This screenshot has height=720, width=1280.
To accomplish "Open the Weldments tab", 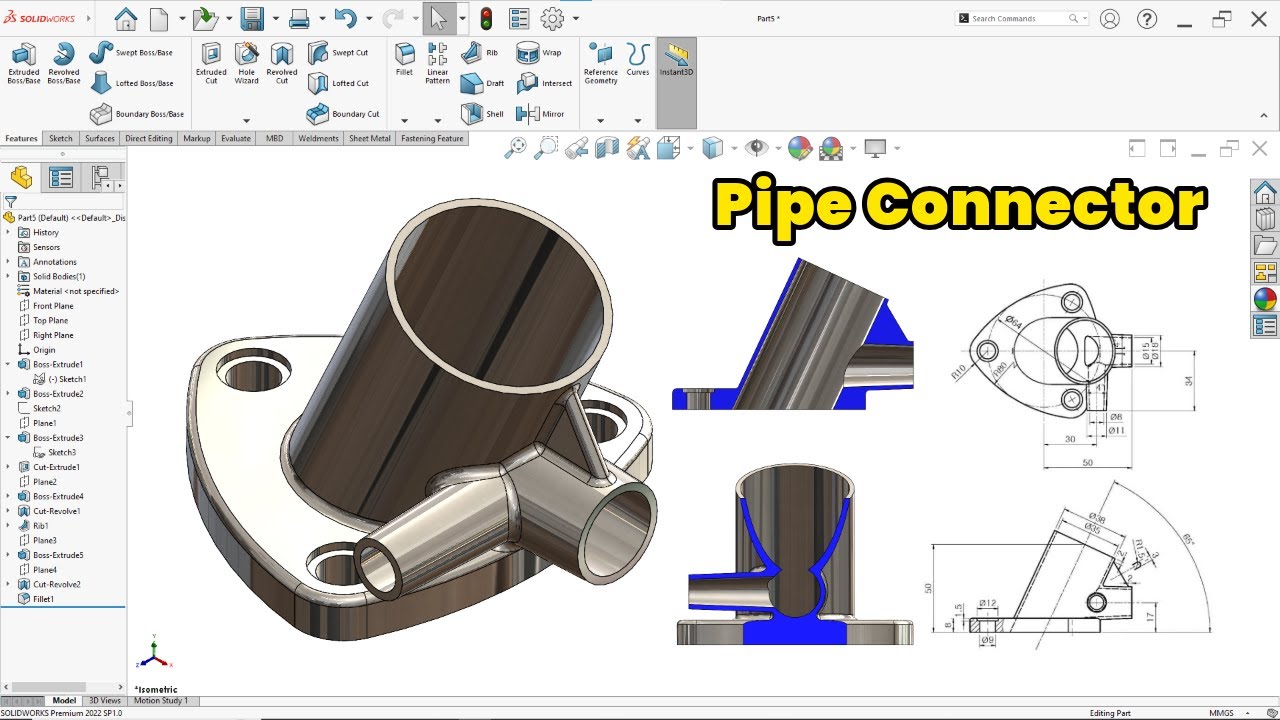I will [x=318, y=139].
